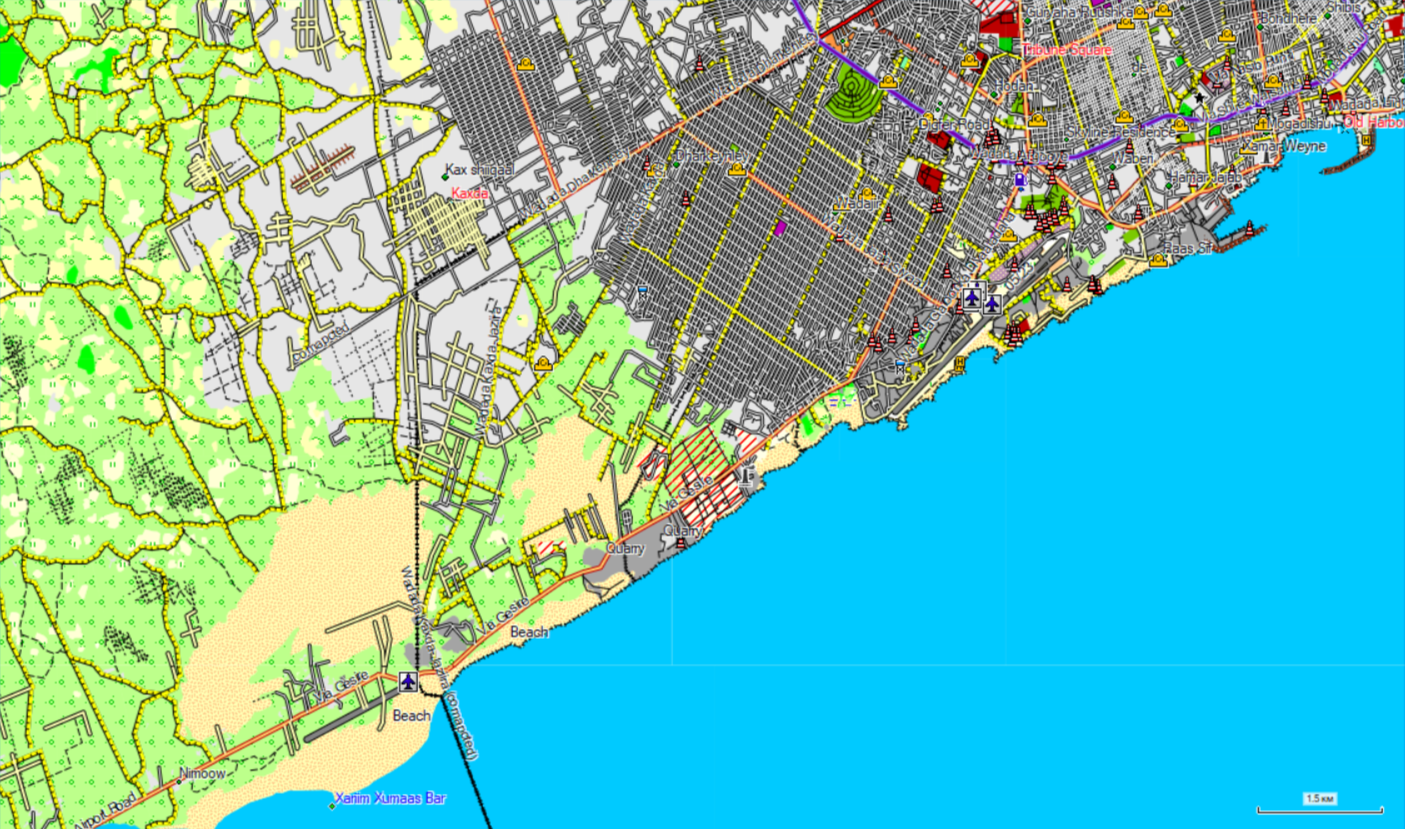Select the mosque icon near Dharkeynley

pos(737,169)
